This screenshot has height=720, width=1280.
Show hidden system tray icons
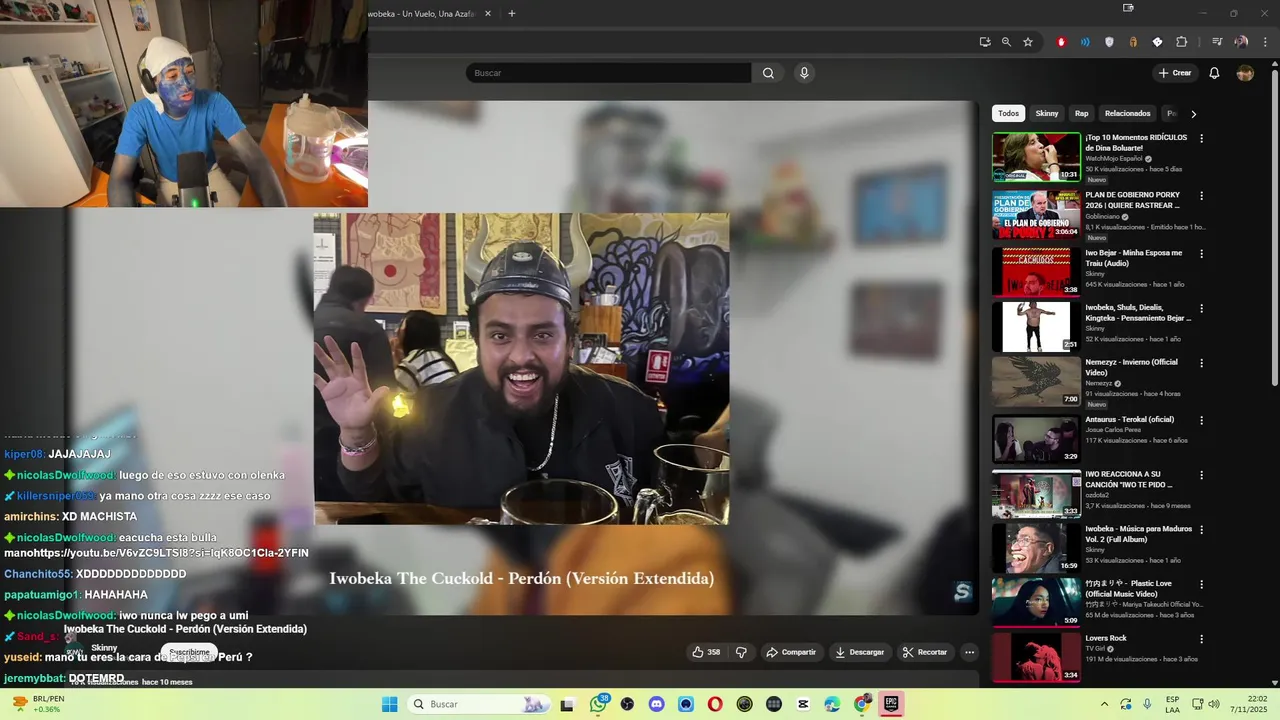coord(1104,704)
